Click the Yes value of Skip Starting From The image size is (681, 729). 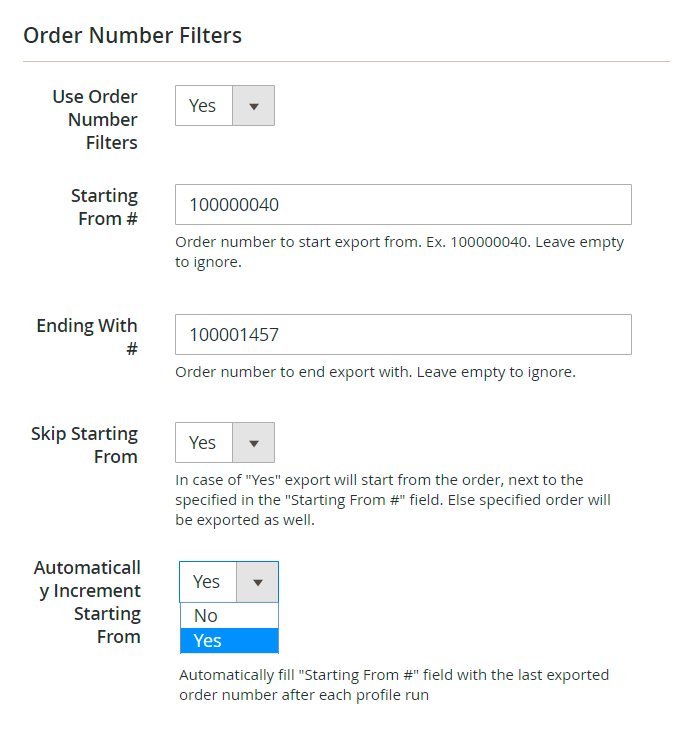[203, 442]
